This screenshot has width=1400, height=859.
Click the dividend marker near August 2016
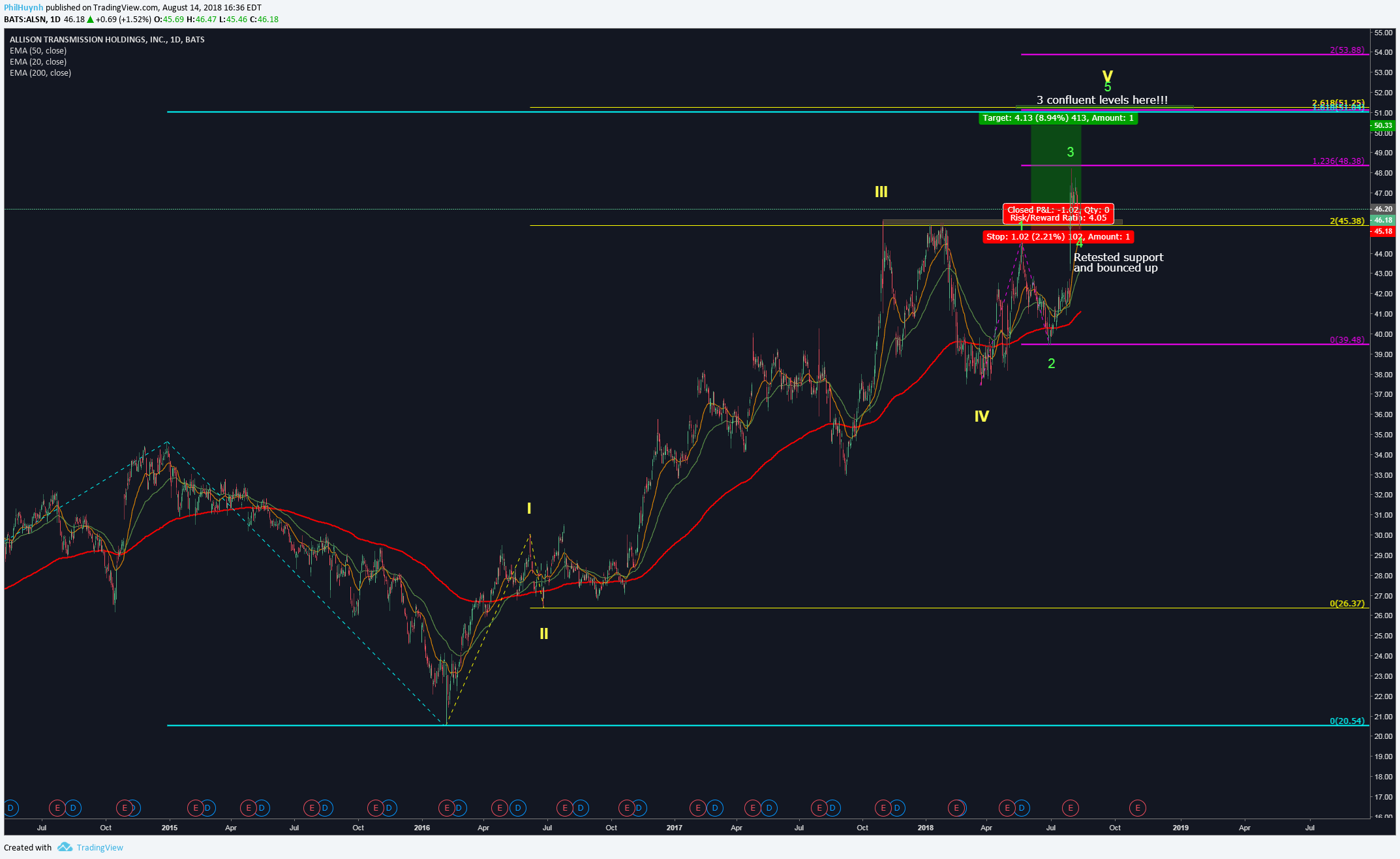[x=581, y=808]
